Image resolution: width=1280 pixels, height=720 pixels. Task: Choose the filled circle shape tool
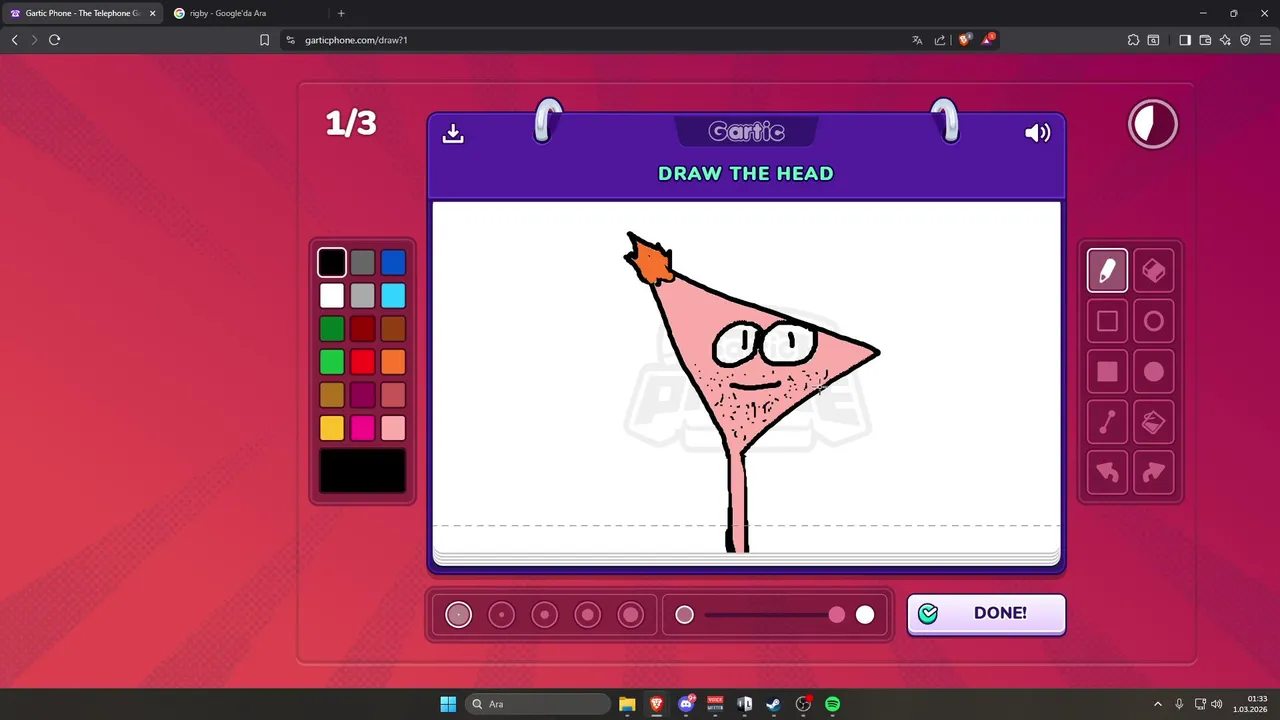click(x=1154, y=372)
